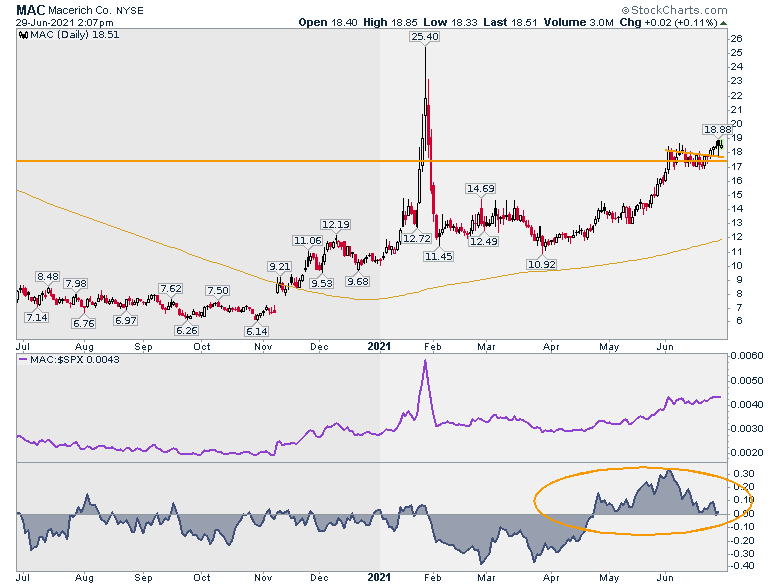
Task: Click the 9.53 low label
Action: [322, 283]
